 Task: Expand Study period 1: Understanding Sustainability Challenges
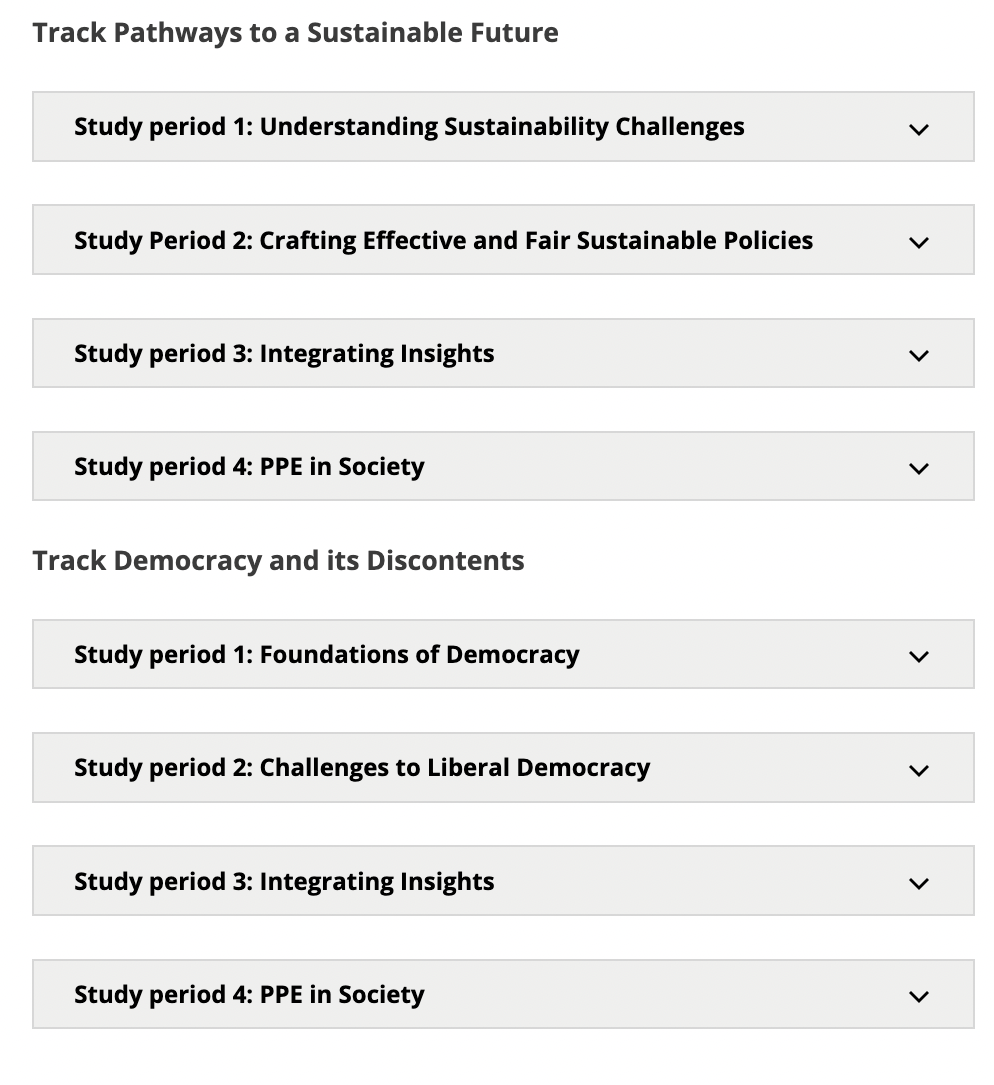409,127
